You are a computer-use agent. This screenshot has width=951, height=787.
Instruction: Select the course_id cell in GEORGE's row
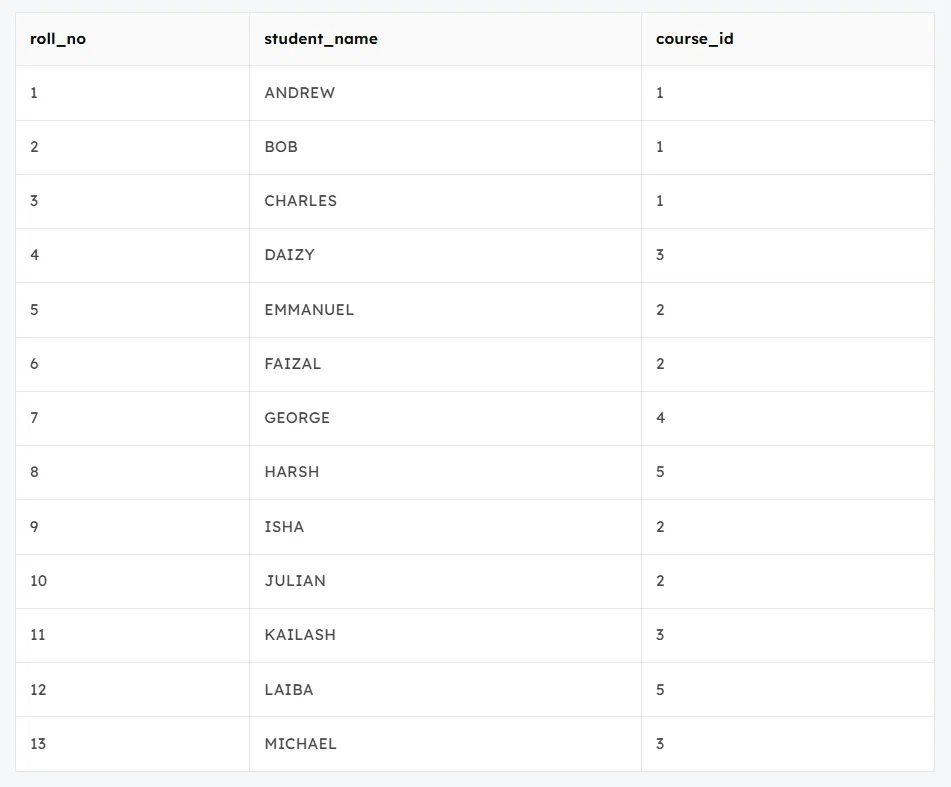(661, 418)
